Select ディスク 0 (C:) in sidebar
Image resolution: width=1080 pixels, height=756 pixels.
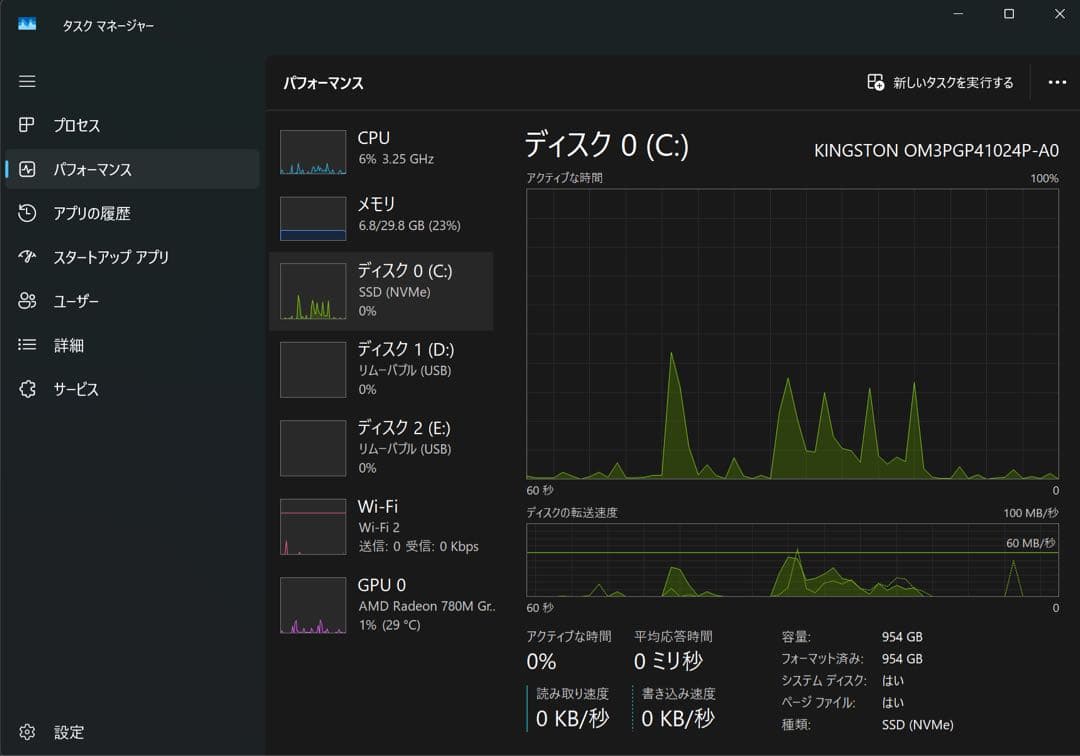(380, 290)
